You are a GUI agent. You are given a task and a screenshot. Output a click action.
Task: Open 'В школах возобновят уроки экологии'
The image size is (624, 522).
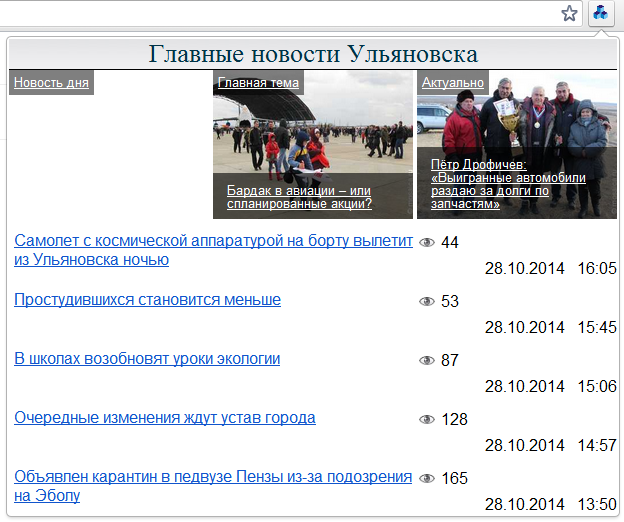tap(147, 359)
